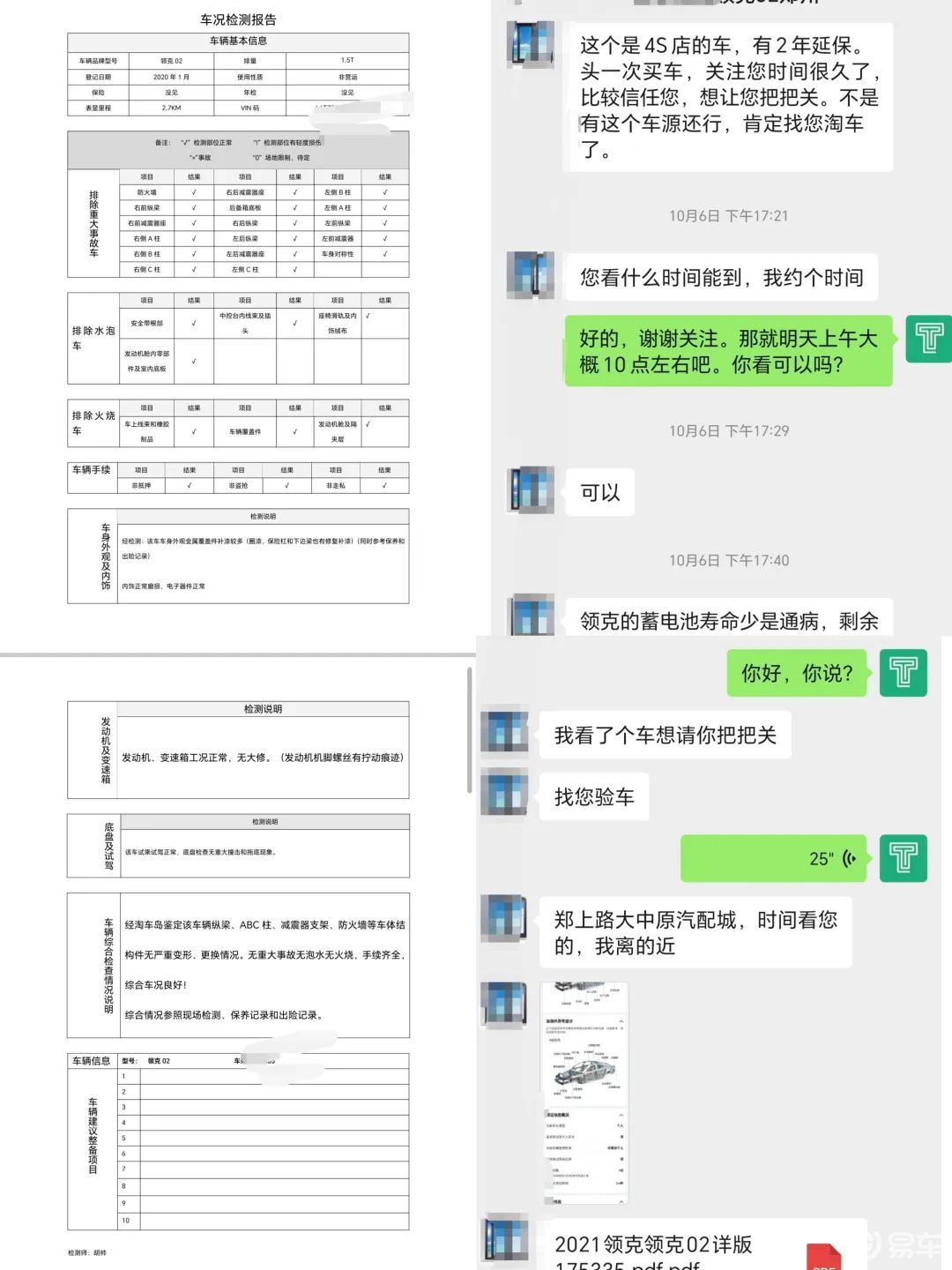Tap contact avatar next to the car diagram image
Image resolution: width=952 pixels, height=1270 pixels.
tap(505, 1004)
